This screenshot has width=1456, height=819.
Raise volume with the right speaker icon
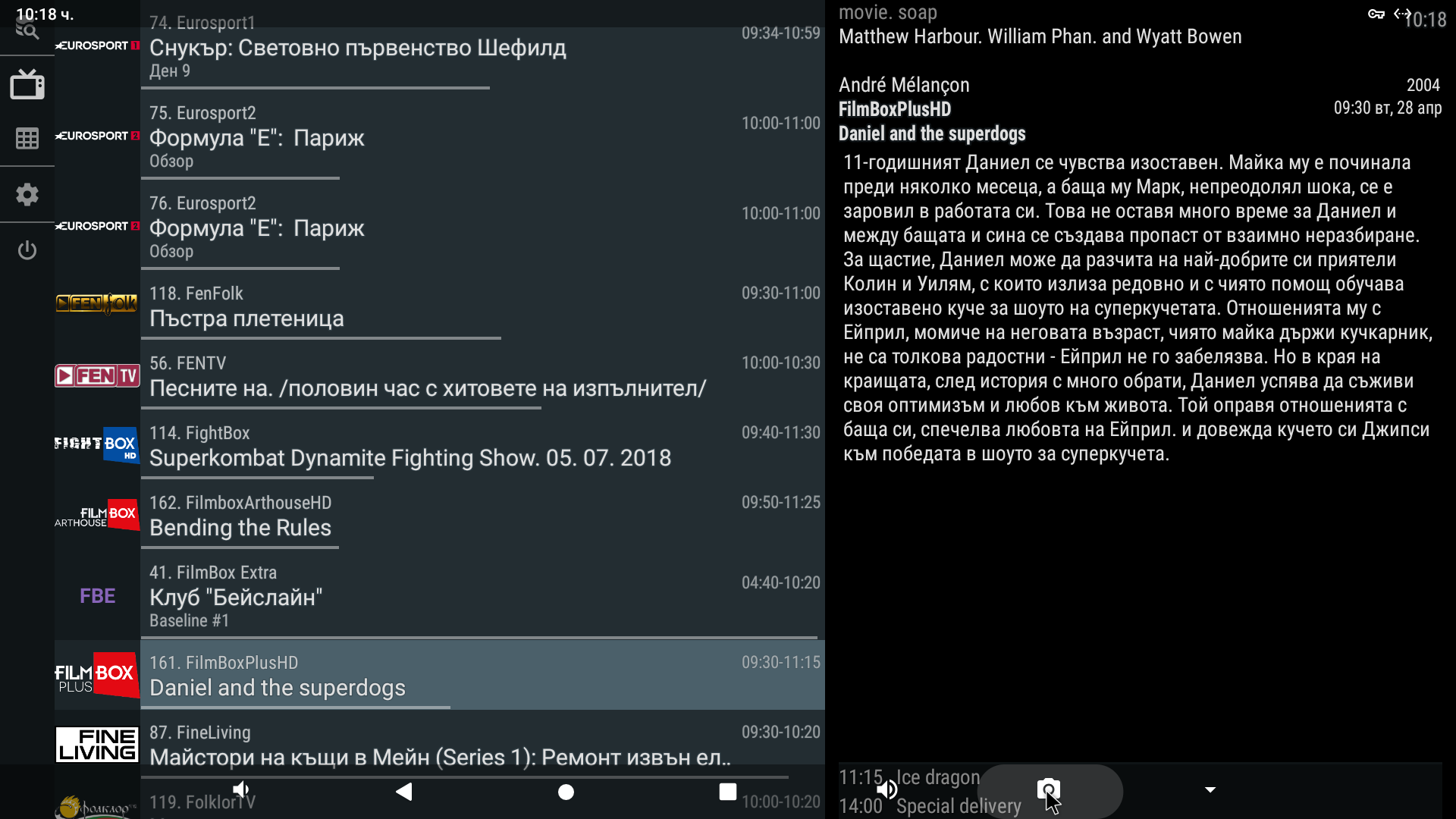pos(887,789)
